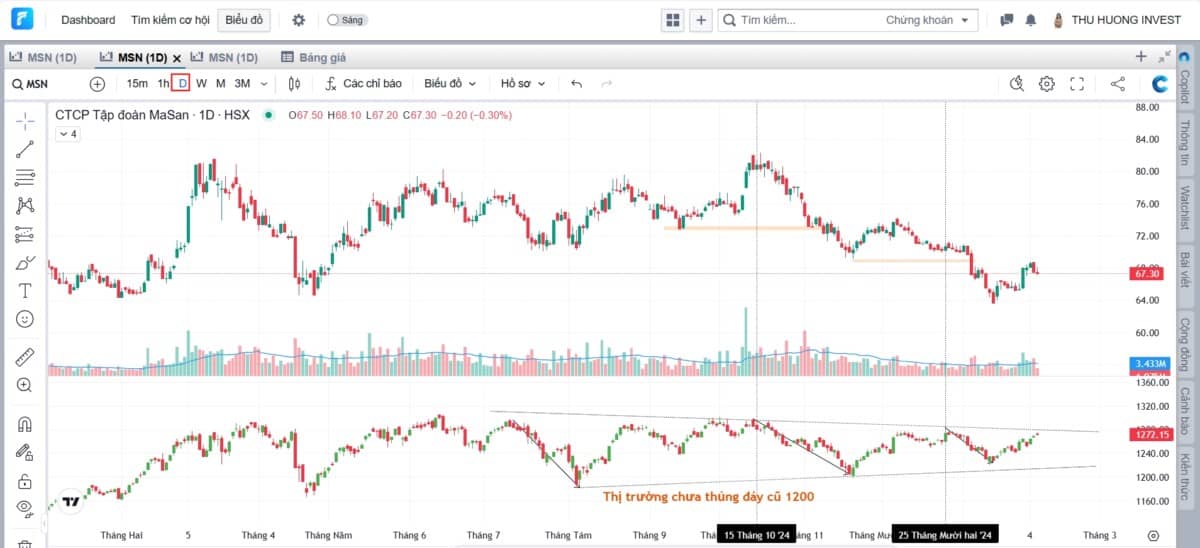Add compare symbol plus button
This screenshot has width=1200, height=548.
97,84
